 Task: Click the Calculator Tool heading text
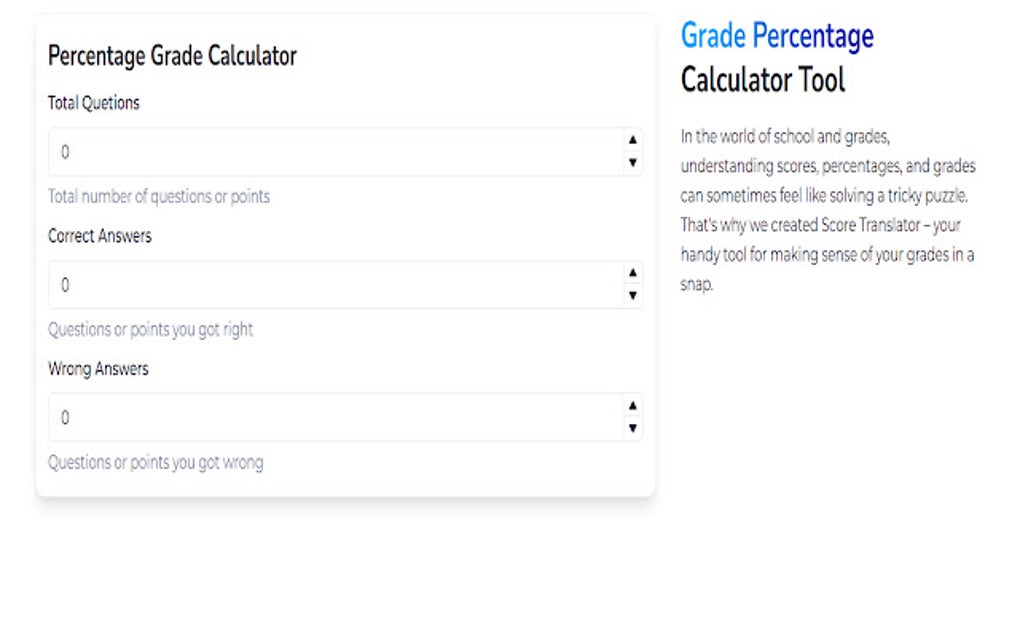click(763, 80)
